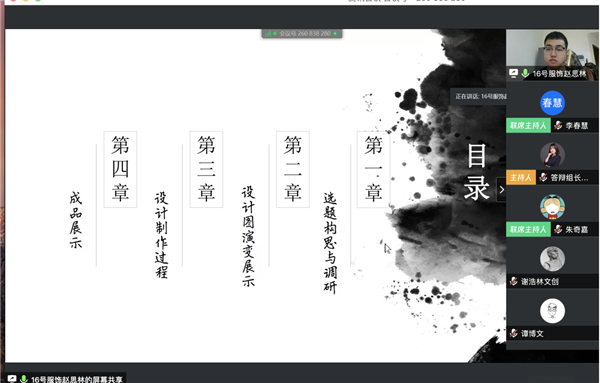Screen dimensions: 600x383
Task: Click the screen share icon in bottom status bar
Action: (x=12, y=379)
